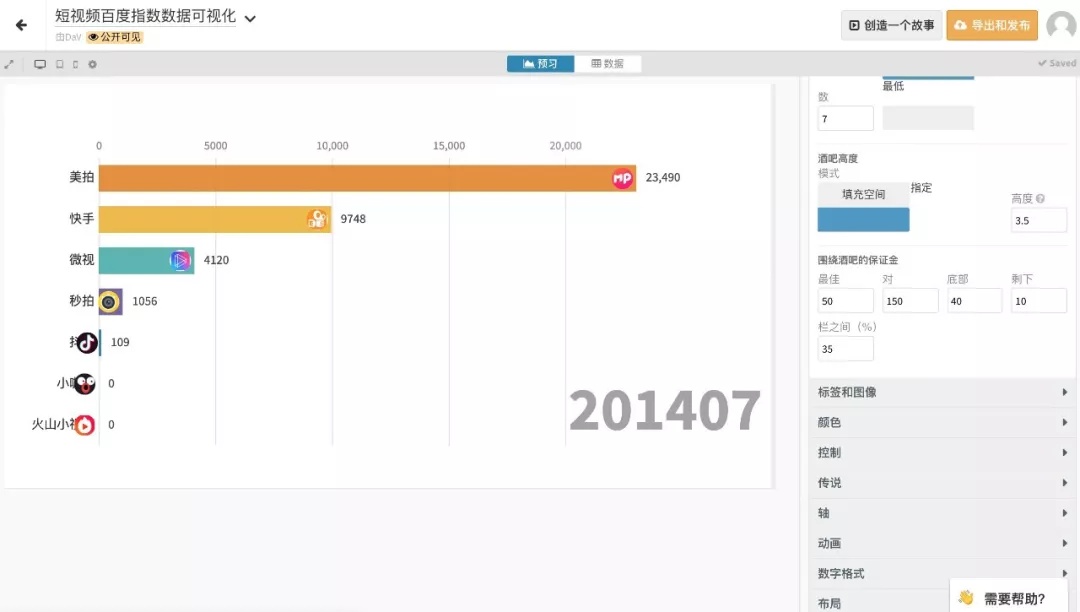The image size is (1080, 612).
Task: Edit right margin field showing 150
Action: 910,301
